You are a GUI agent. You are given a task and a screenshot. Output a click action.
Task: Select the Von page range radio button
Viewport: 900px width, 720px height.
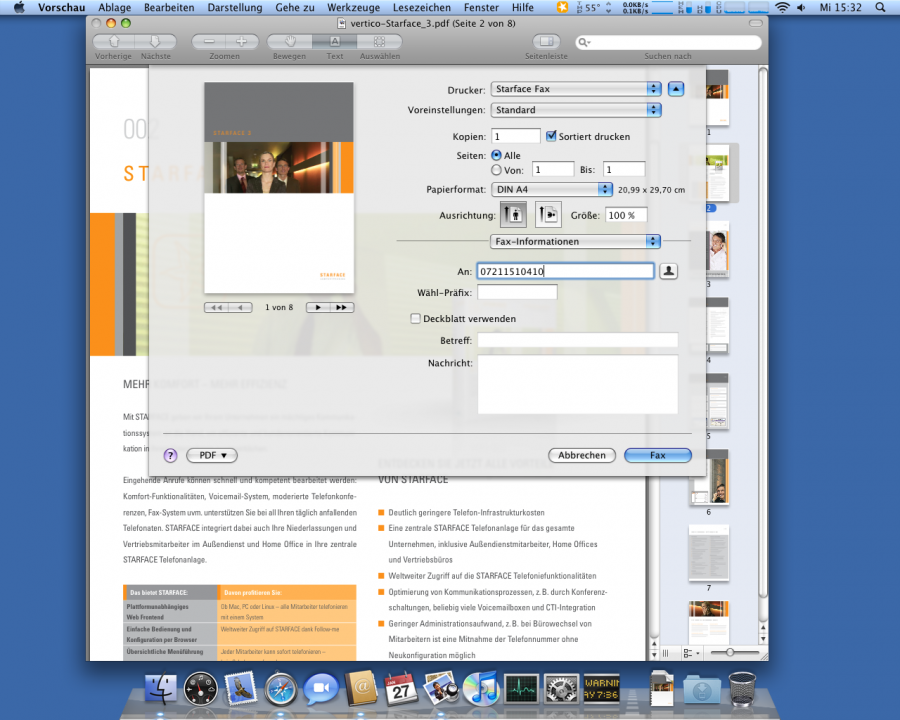(x=496, y=170)
